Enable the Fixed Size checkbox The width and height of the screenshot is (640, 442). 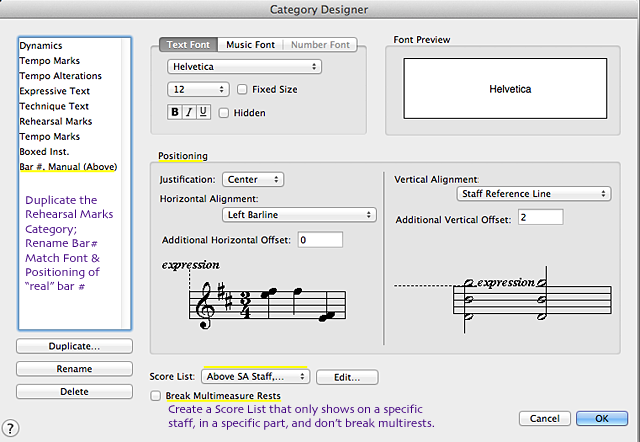click(240, 89)
